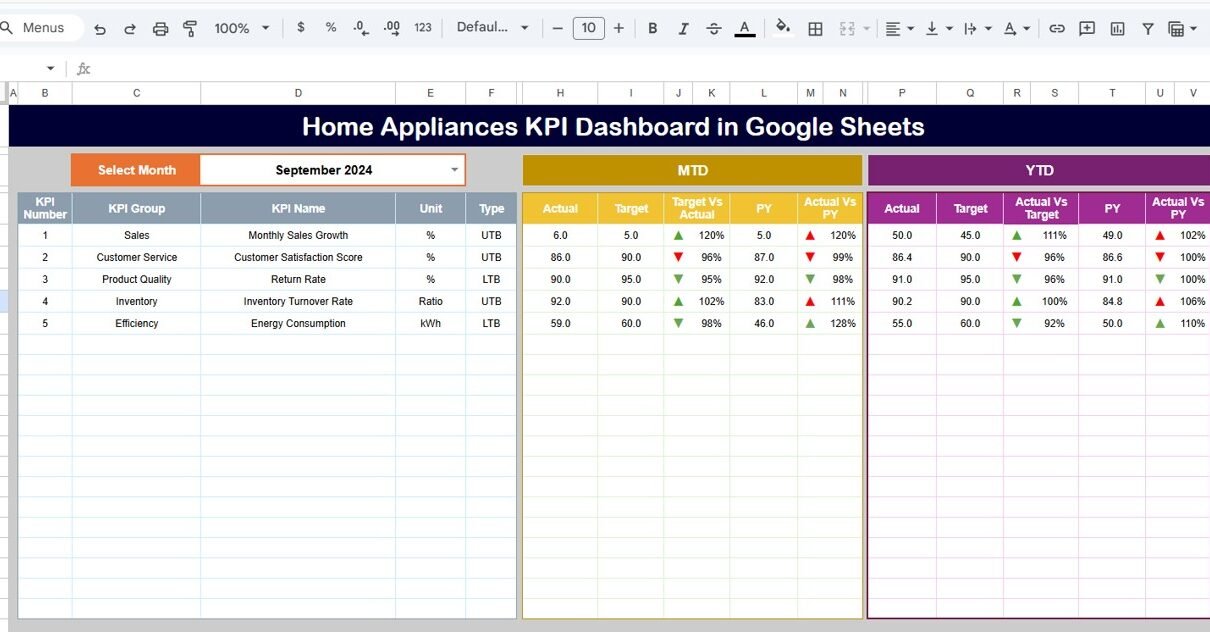Viewport: 1210px width, 632px height.
Task: Toggle bold formatting
Action: (653, 29)
